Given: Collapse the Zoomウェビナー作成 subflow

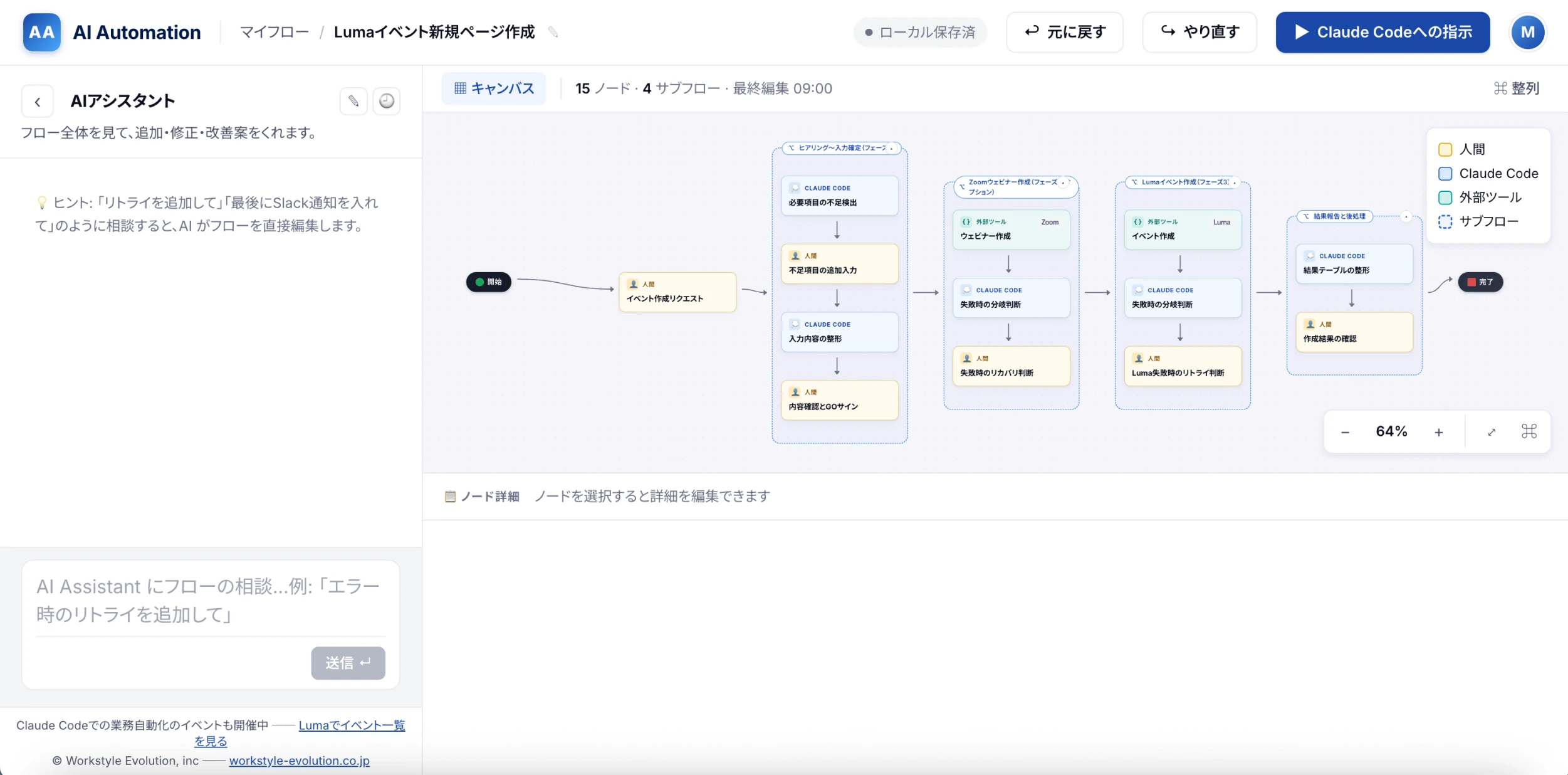Looking at the screenshot, I should click(x=1064, y=182).
